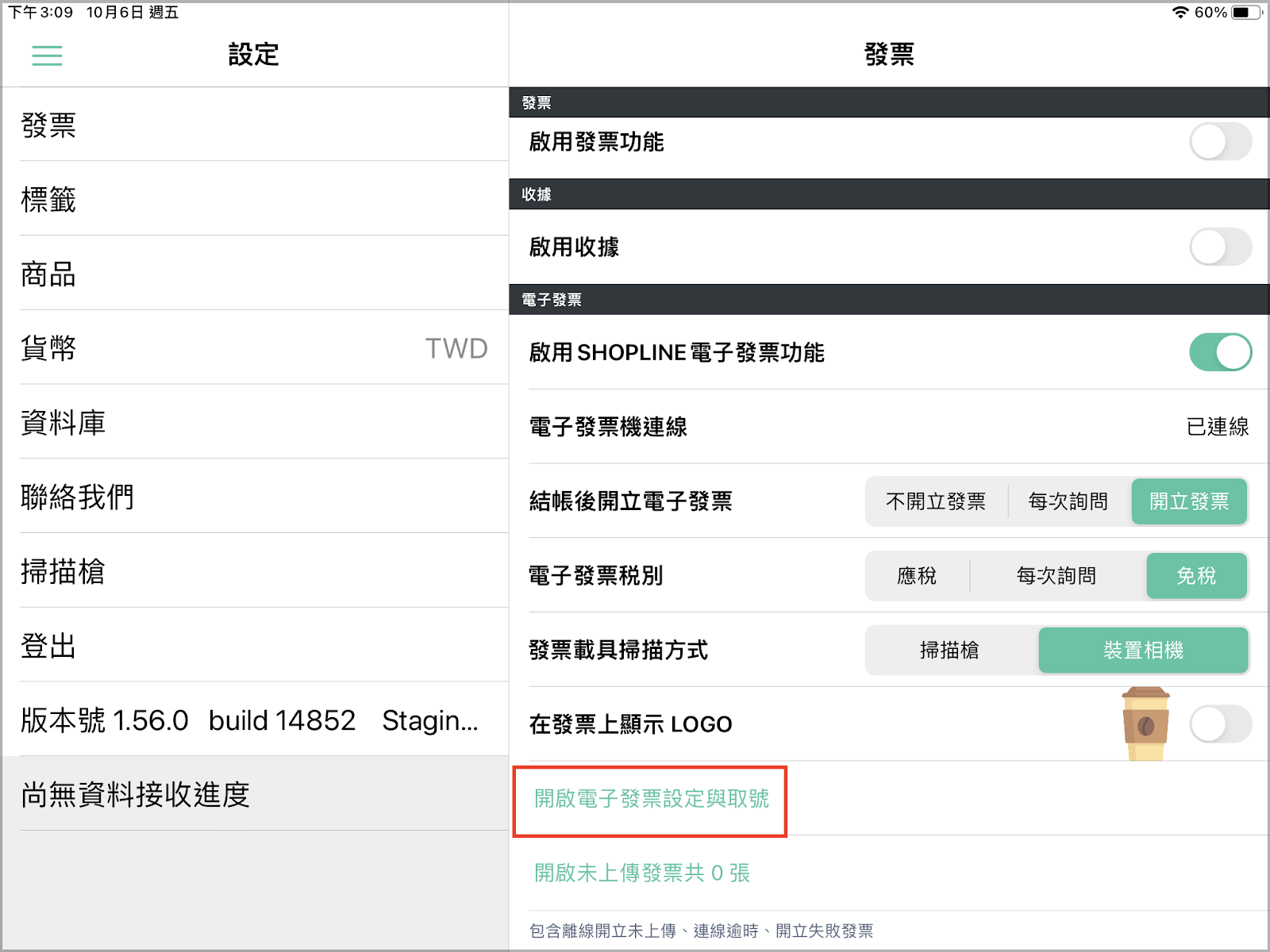Select 不開立發票 option
The width and height of the screenshot is (1270, 952).
[x=935, y=501]
